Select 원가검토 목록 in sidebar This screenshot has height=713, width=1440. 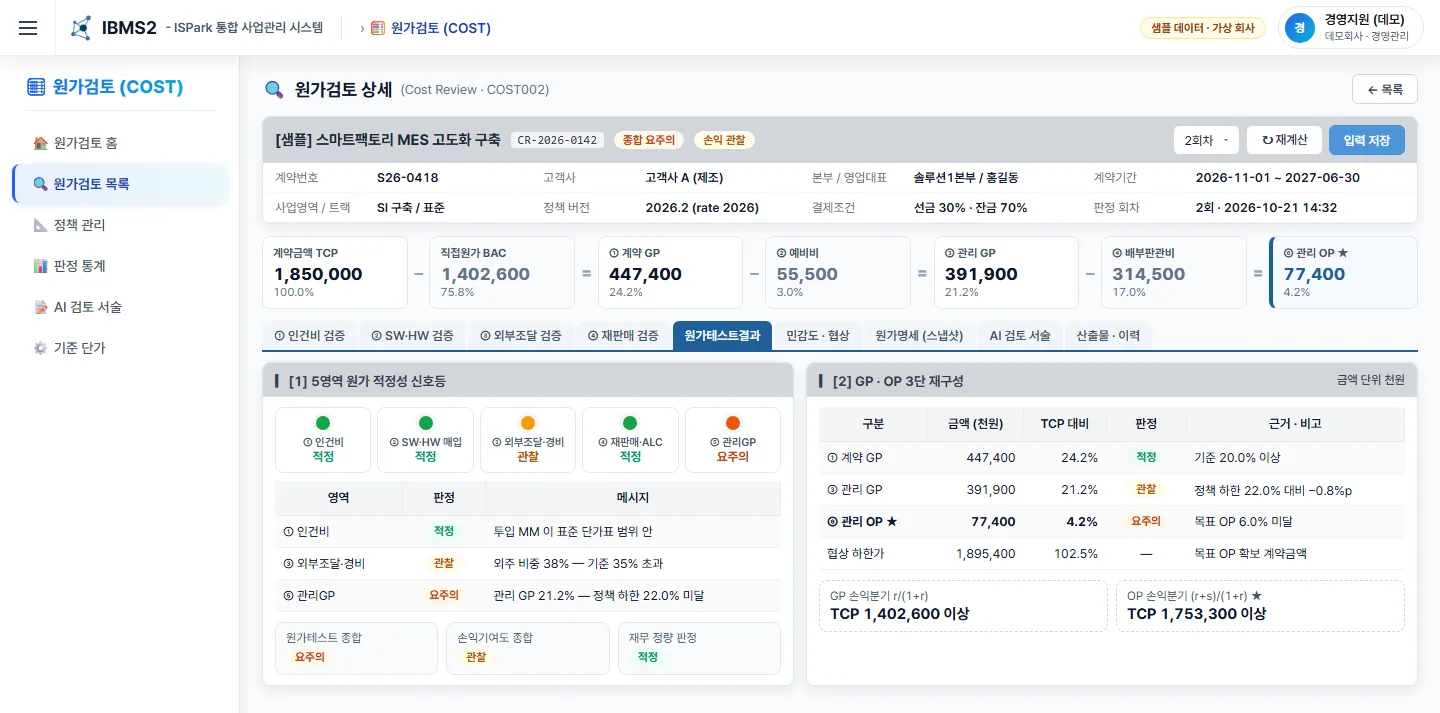pos(120,184)
